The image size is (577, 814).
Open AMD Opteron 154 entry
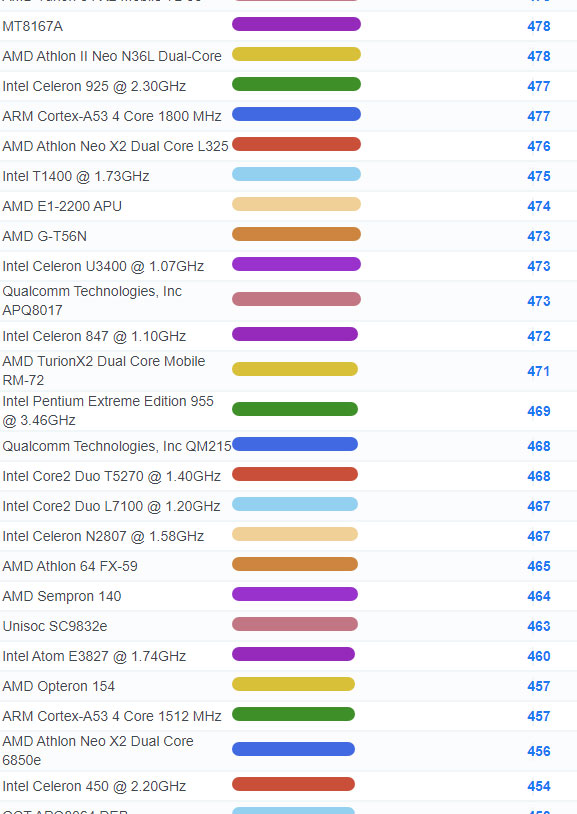[58, 686]
